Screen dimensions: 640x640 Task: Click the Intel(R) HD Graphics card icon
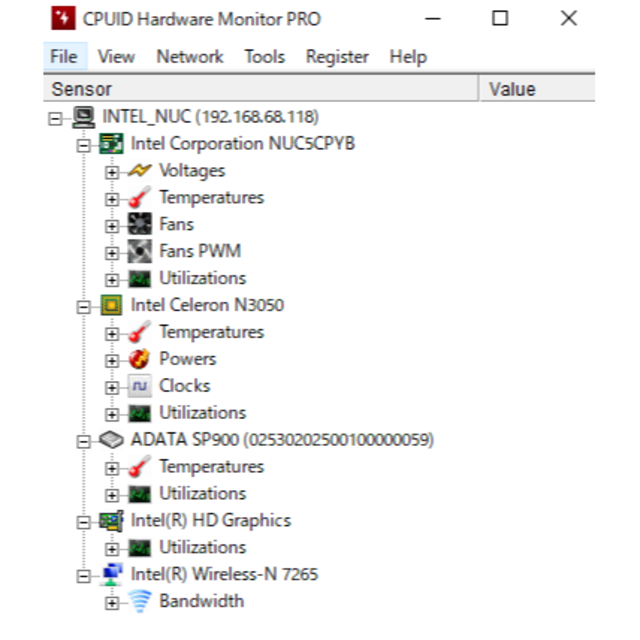click(111, 521)
